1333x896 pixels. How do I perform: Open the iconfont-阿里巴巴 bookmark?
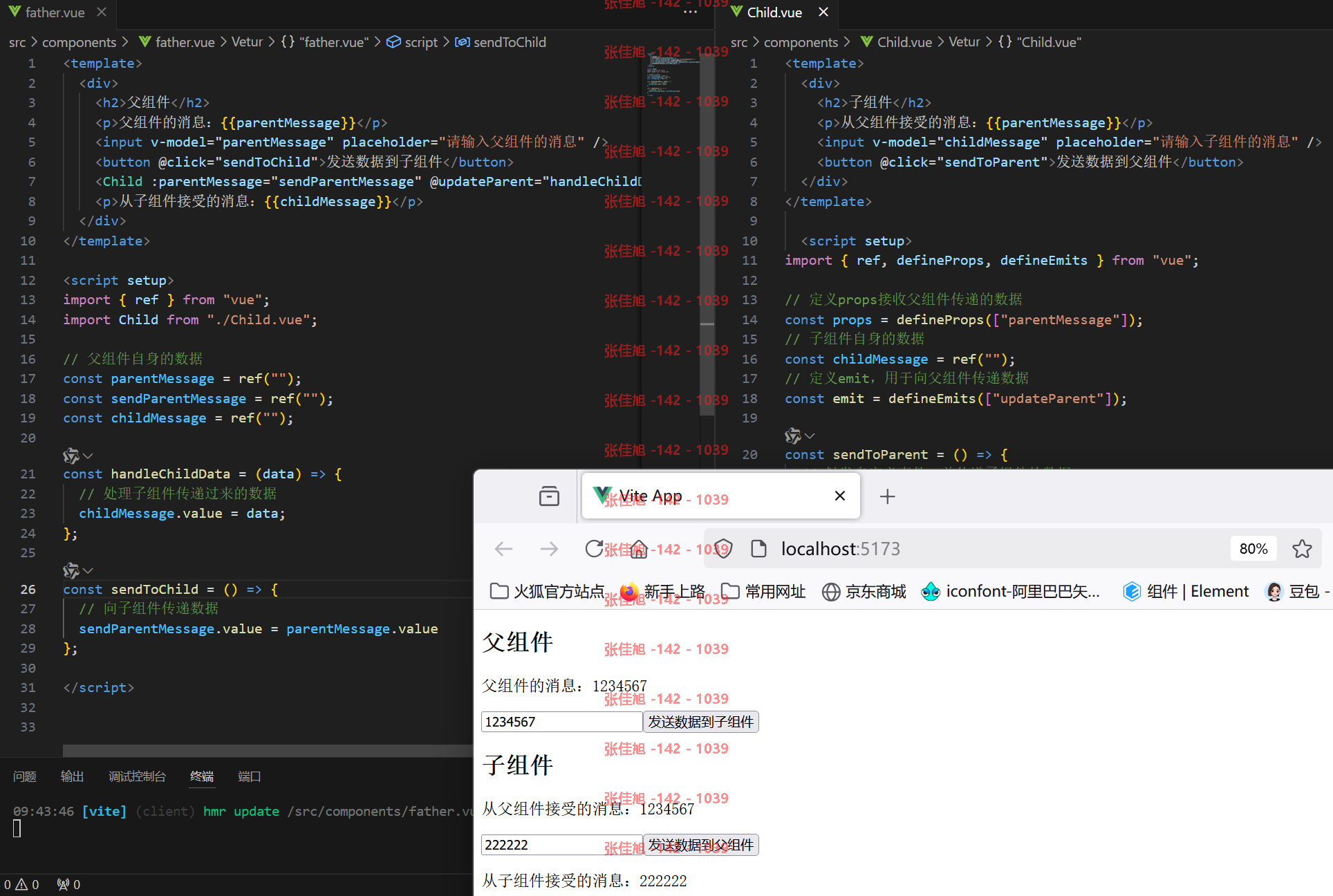[1010, 591]
